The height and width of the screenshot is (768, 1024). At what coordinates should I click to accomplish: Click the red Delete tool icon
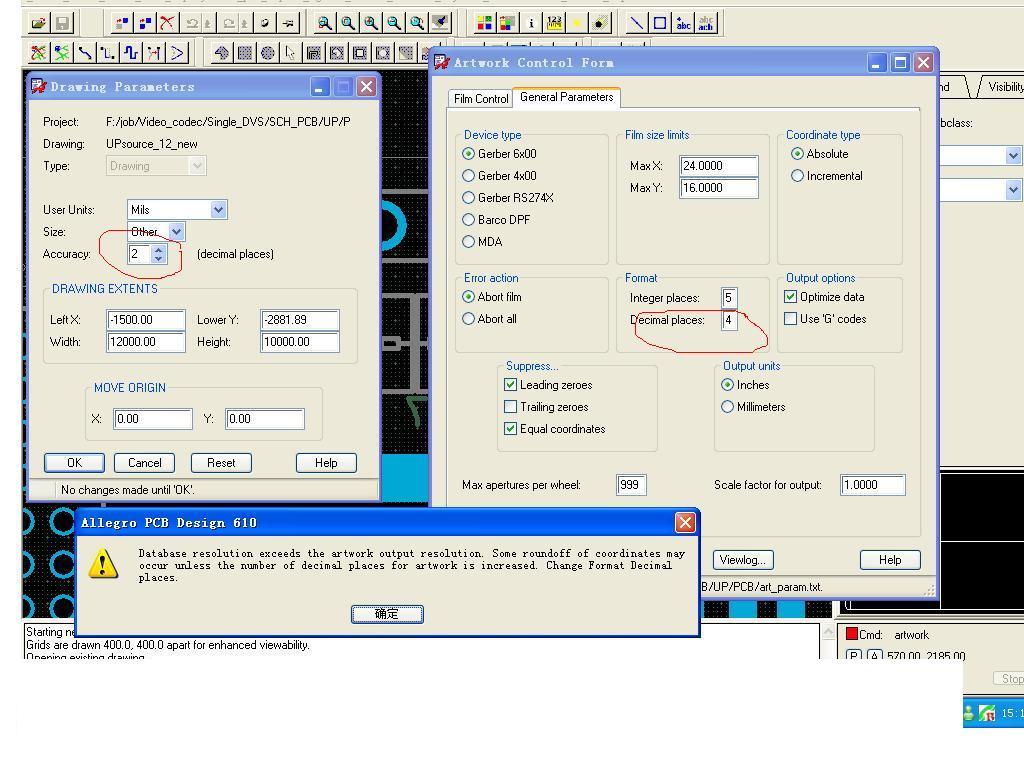[x=167, y=24]
